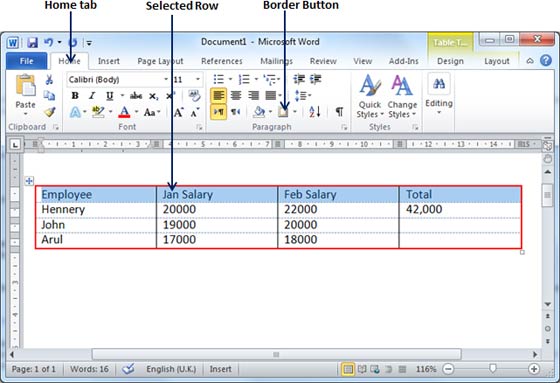Toggle the Show/Hide paragraph marks button
The image size is (560, 383).
click(x=339, y=112)
